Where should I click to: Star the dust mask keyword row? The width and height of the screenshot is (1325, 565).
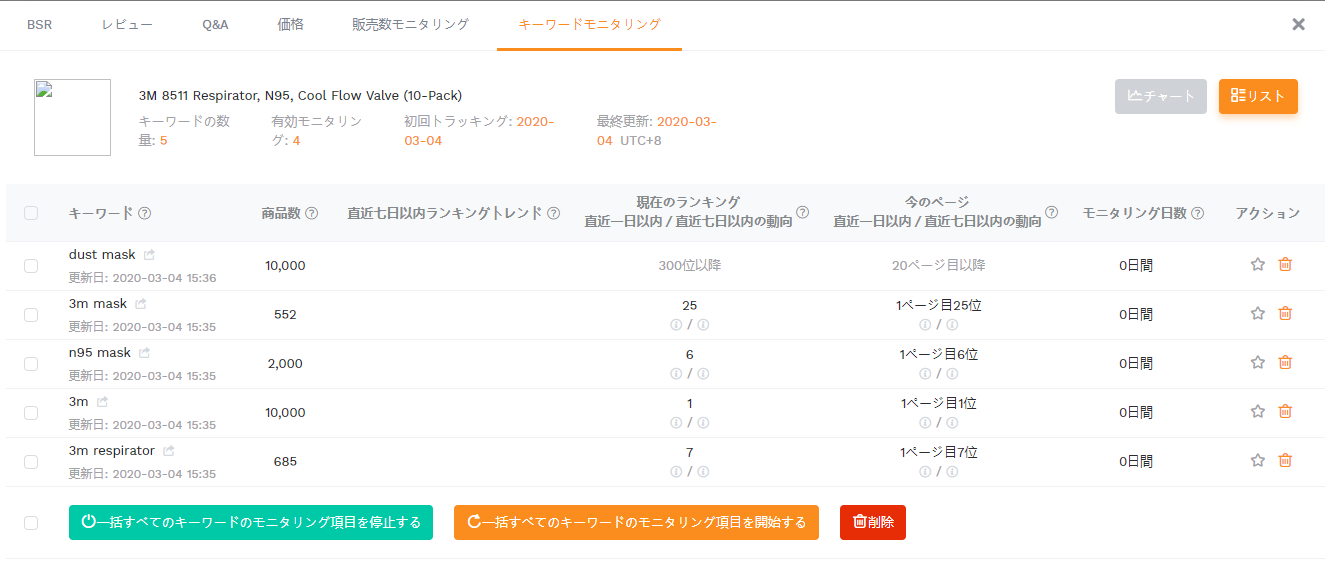(1258, 265)
